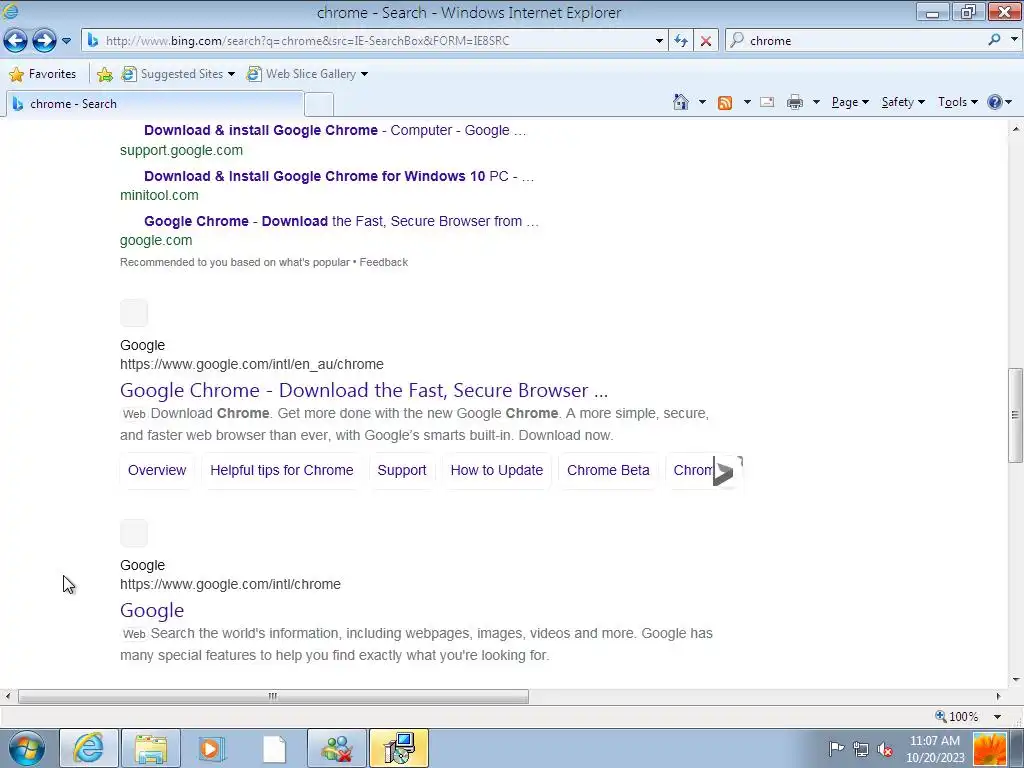This screenshot has width=1024, height=768.
Task: Click the Internet Explorer taskbar icon
Action: point(89,748)
